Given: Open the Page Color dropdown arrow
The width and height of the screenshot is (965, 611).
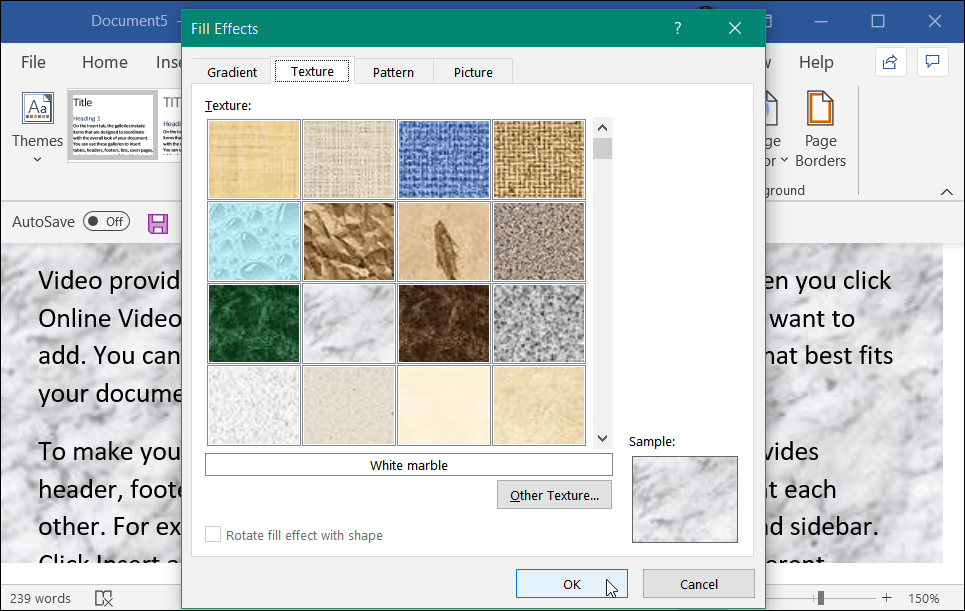Looking at the screenshot, I should tap(784, 161).
